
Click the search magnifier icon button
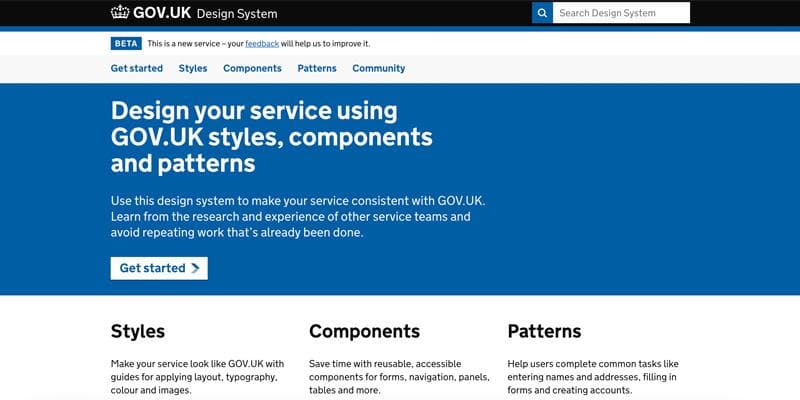(542, 13)
